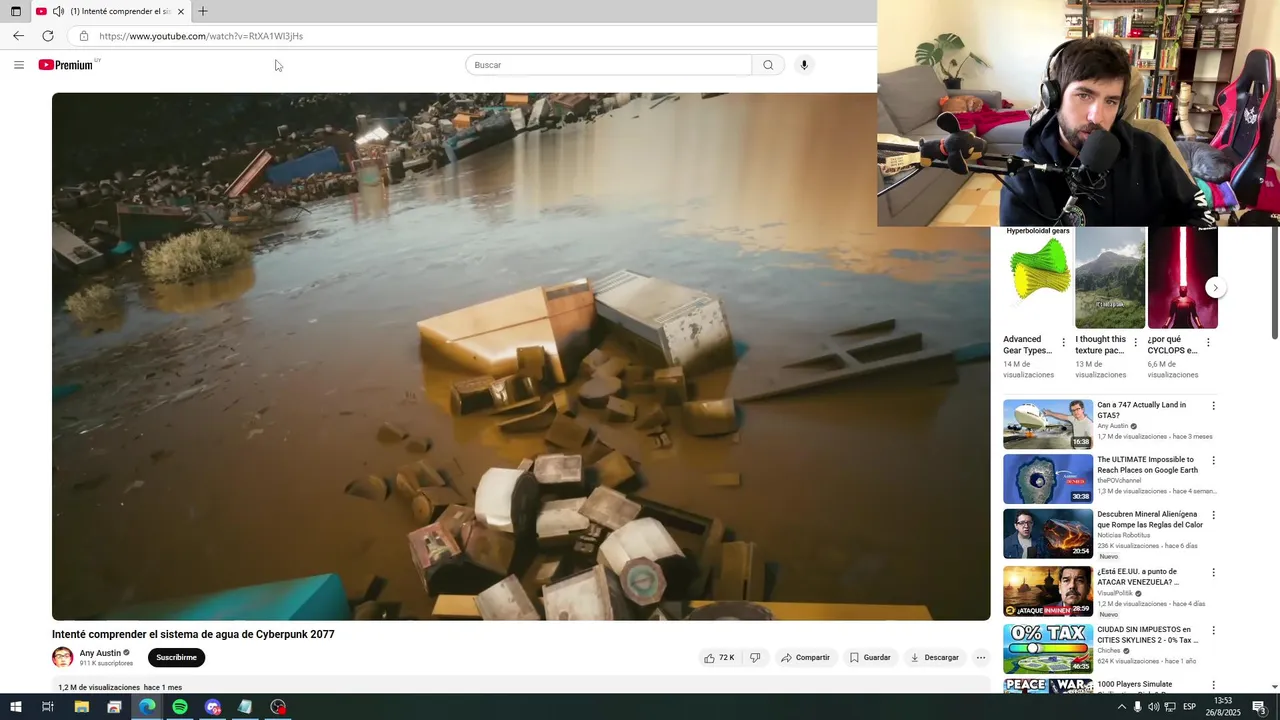This screenshot has width=1280, height=720.
Task: Open CIUDAD SIN IMPUESTOS Cities Skylines video
Action: click(1048, 648)
